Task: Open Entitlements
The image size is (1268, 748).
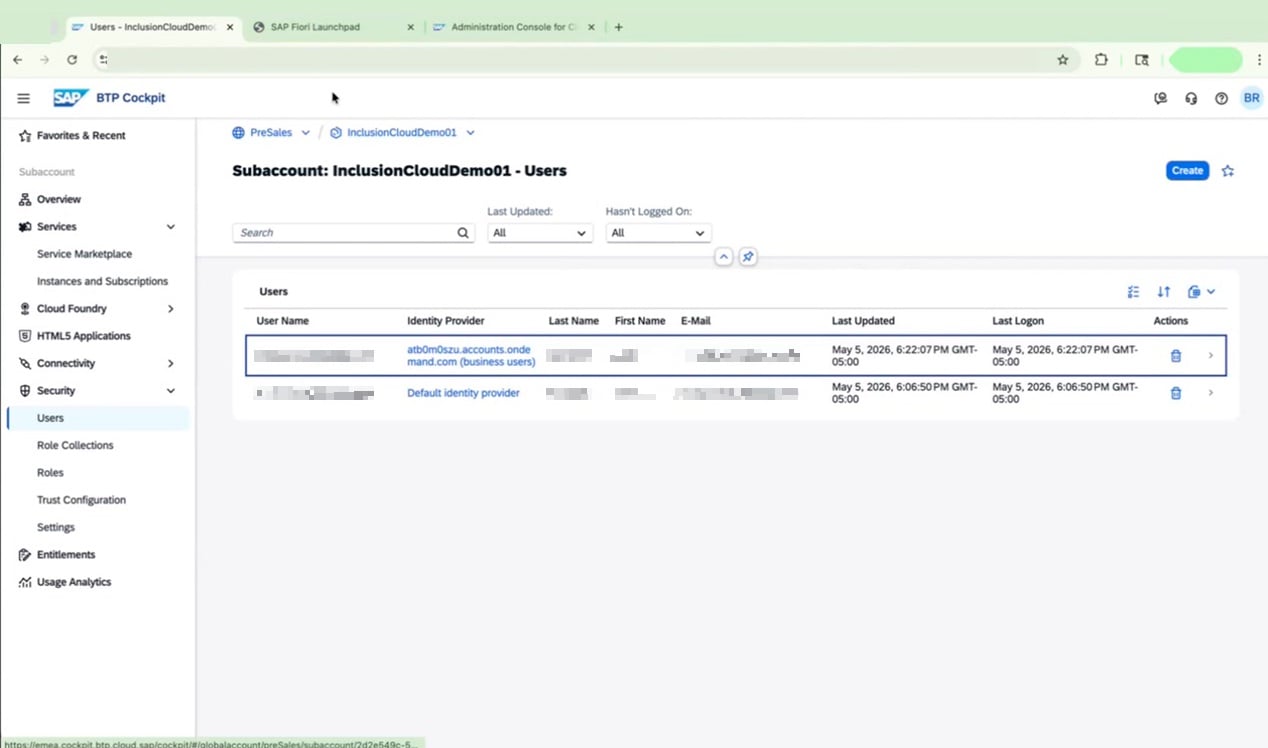Action: click(x=66, y=555)
